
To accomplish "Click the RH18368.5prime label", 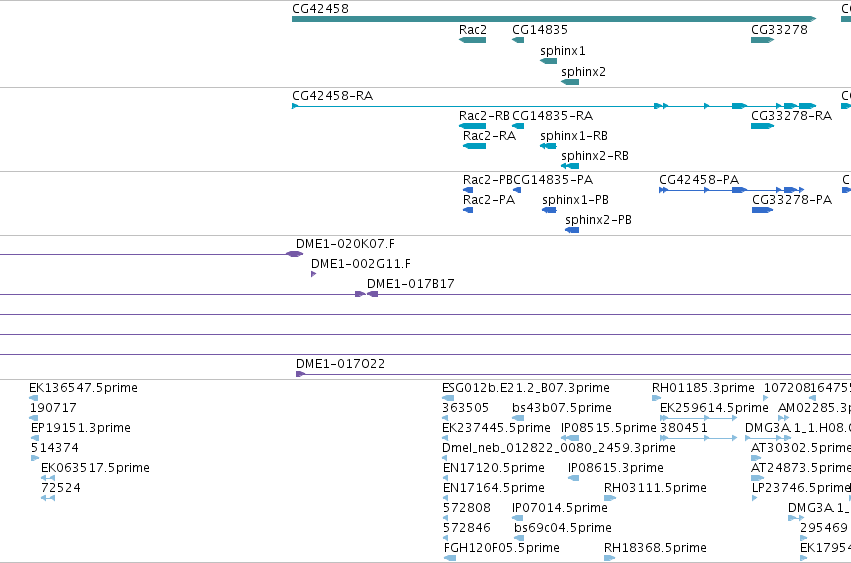I will [x=655, y=548].
